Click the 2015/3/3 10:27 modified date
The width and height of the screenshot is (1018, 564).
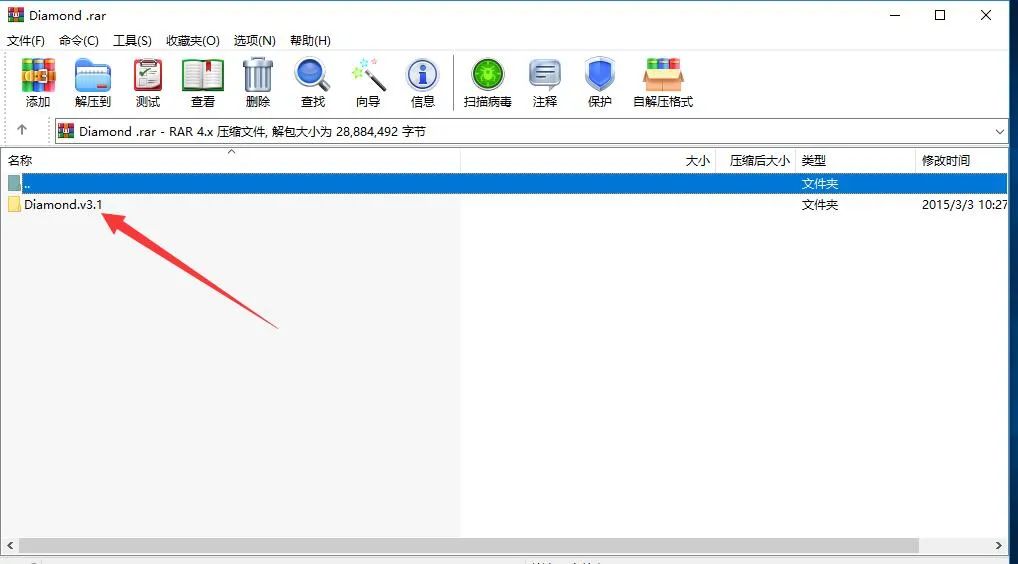tap(964, 204)
